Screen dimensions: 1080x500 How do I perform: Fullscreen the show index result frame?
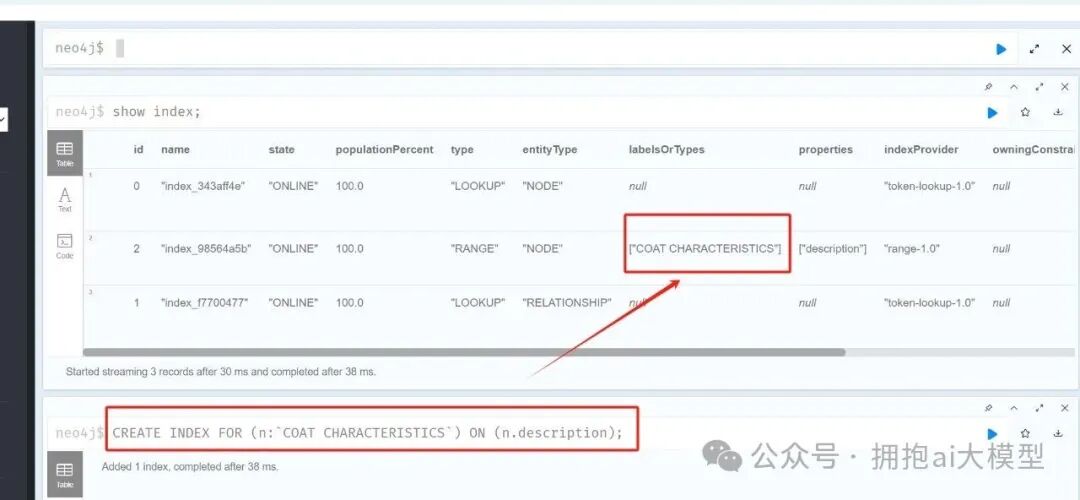click(1039, 87)
